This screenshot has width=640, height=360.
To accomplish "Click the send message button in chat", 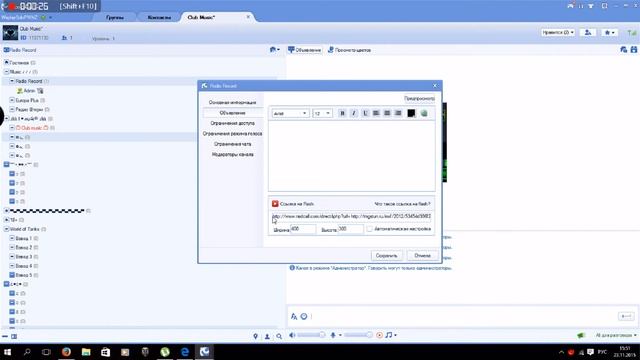I will (x=626, y=316).
